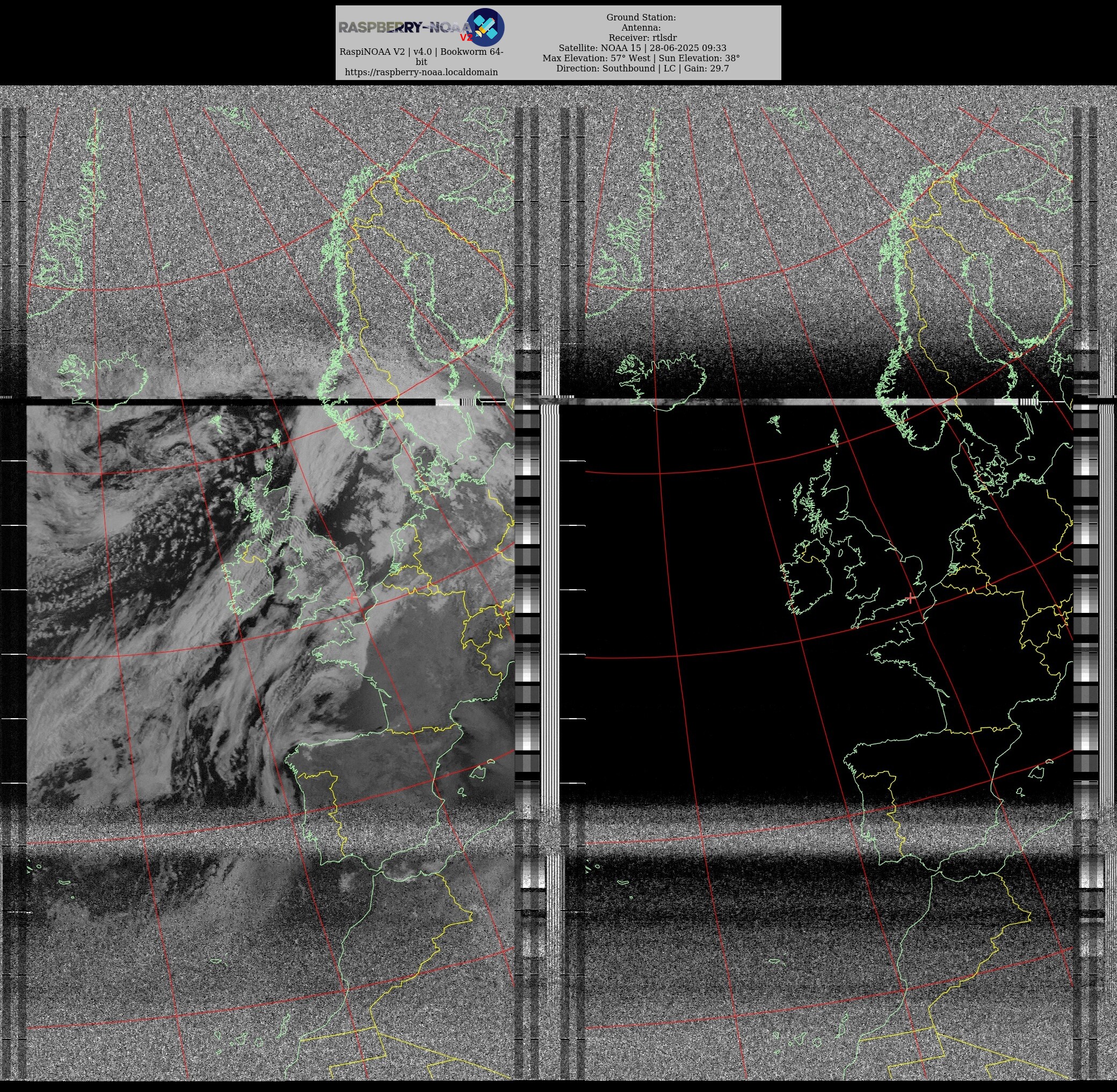Click 'Direction: Southbound | LC | Gain: 29.7' line
The image size is (1117, 1092).
coord(642,68)
